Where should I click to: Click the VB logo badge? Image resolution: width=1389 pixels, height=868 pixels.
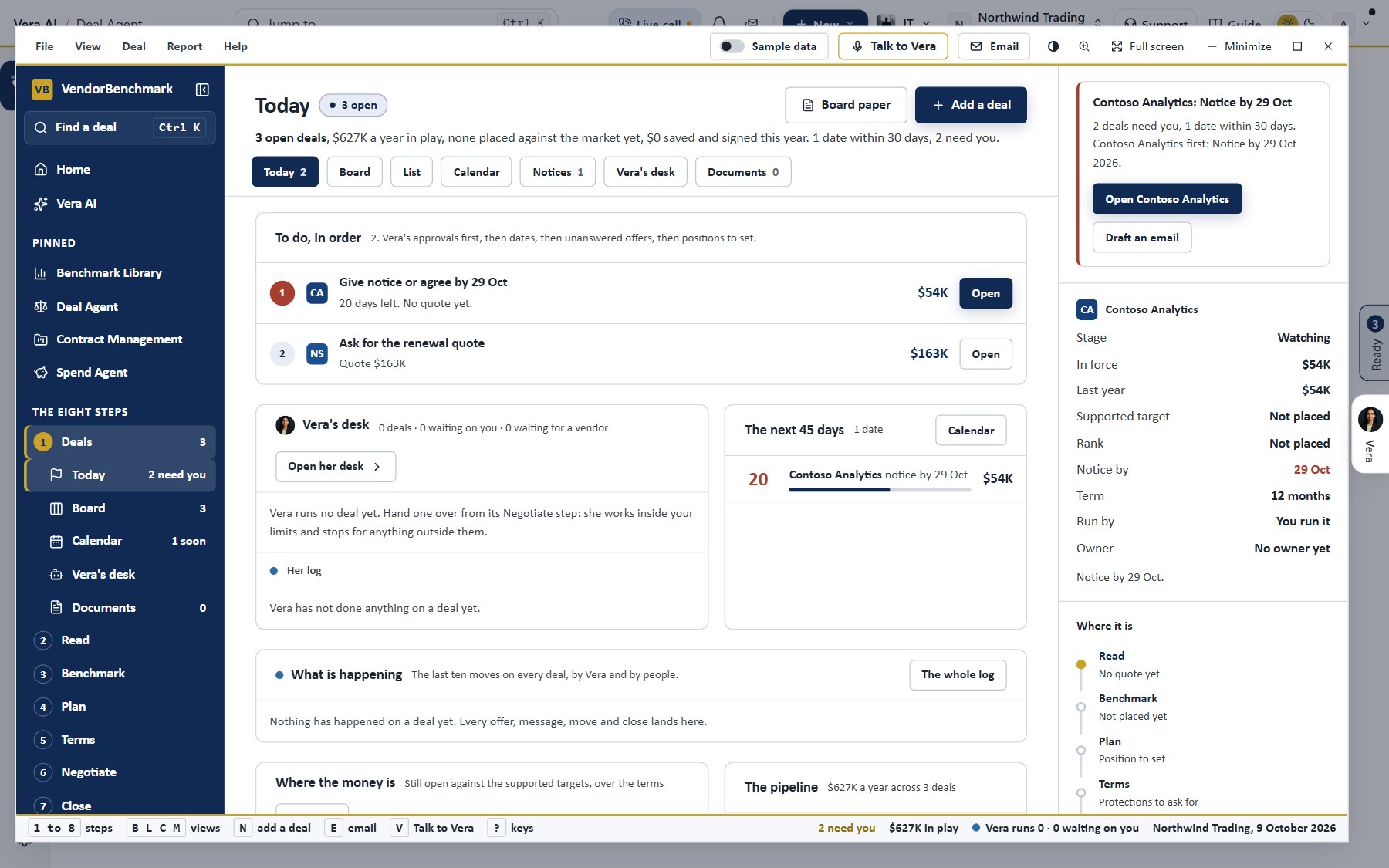[42, 90]
